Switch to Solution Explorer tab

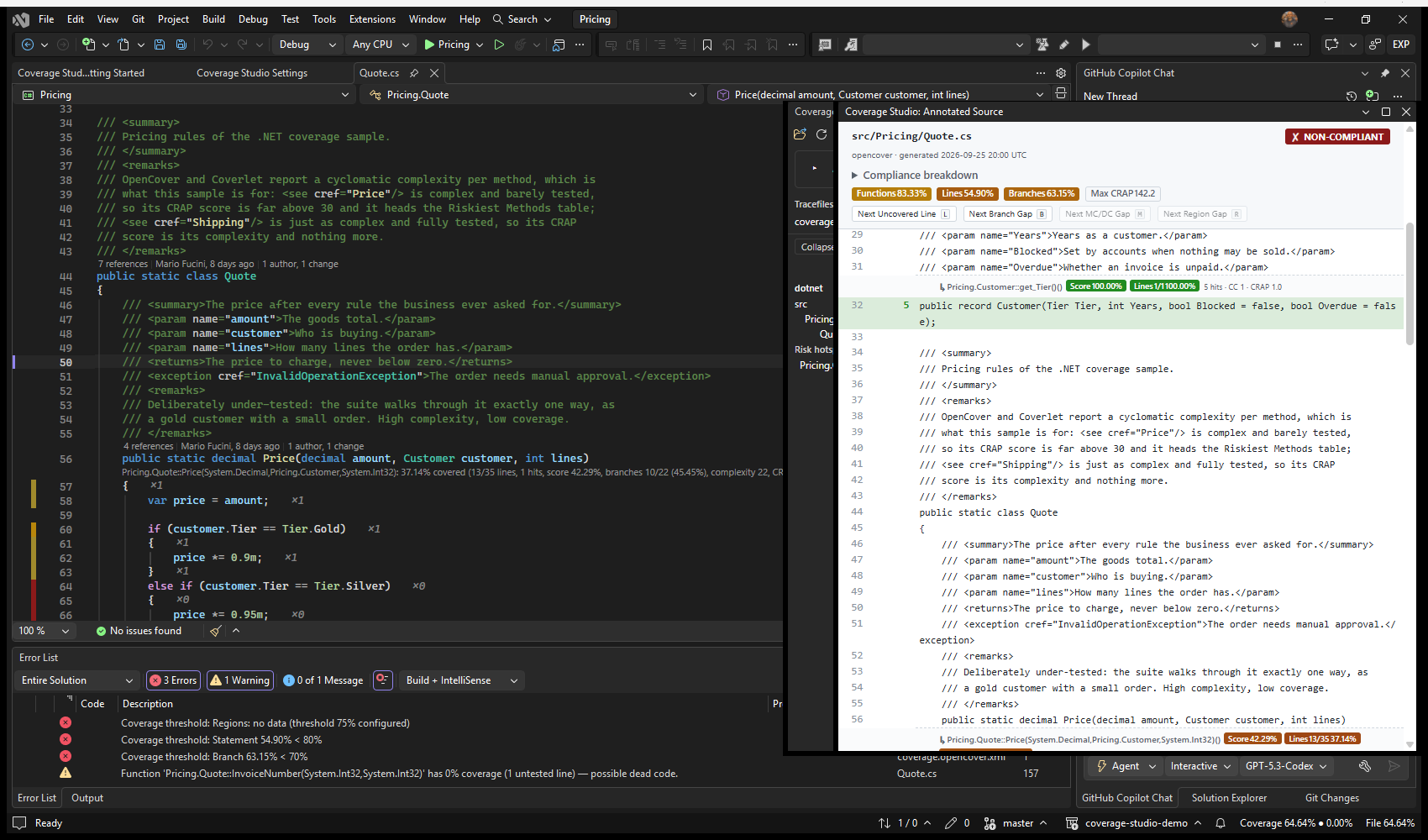[x=1229, y=798]
